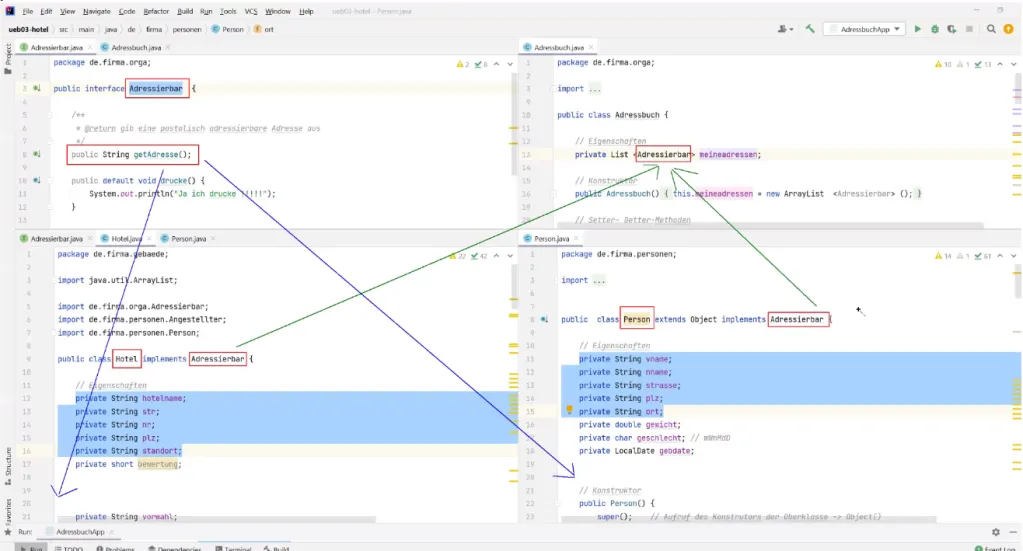Open Terminal tool window at bottom

[x=233, y=548]
